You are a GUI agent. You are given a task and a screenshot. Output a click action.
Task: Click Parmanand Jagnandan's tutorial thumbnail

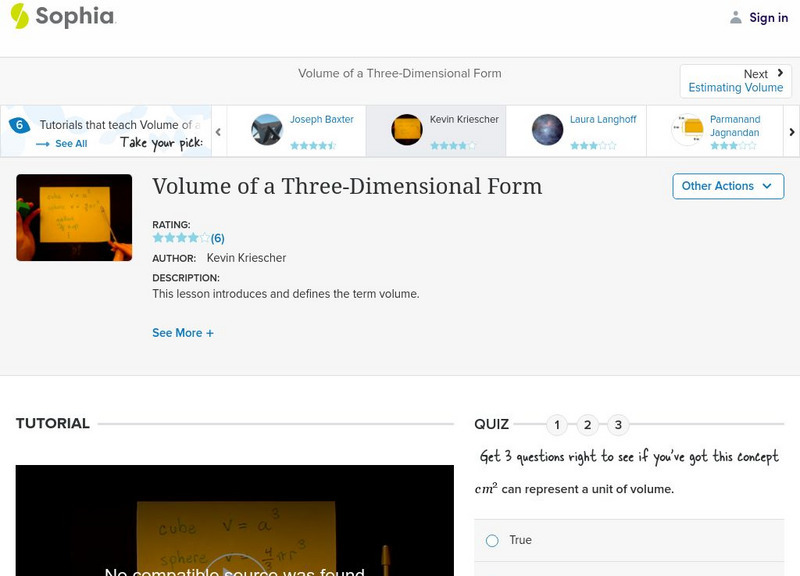point(689,126)
